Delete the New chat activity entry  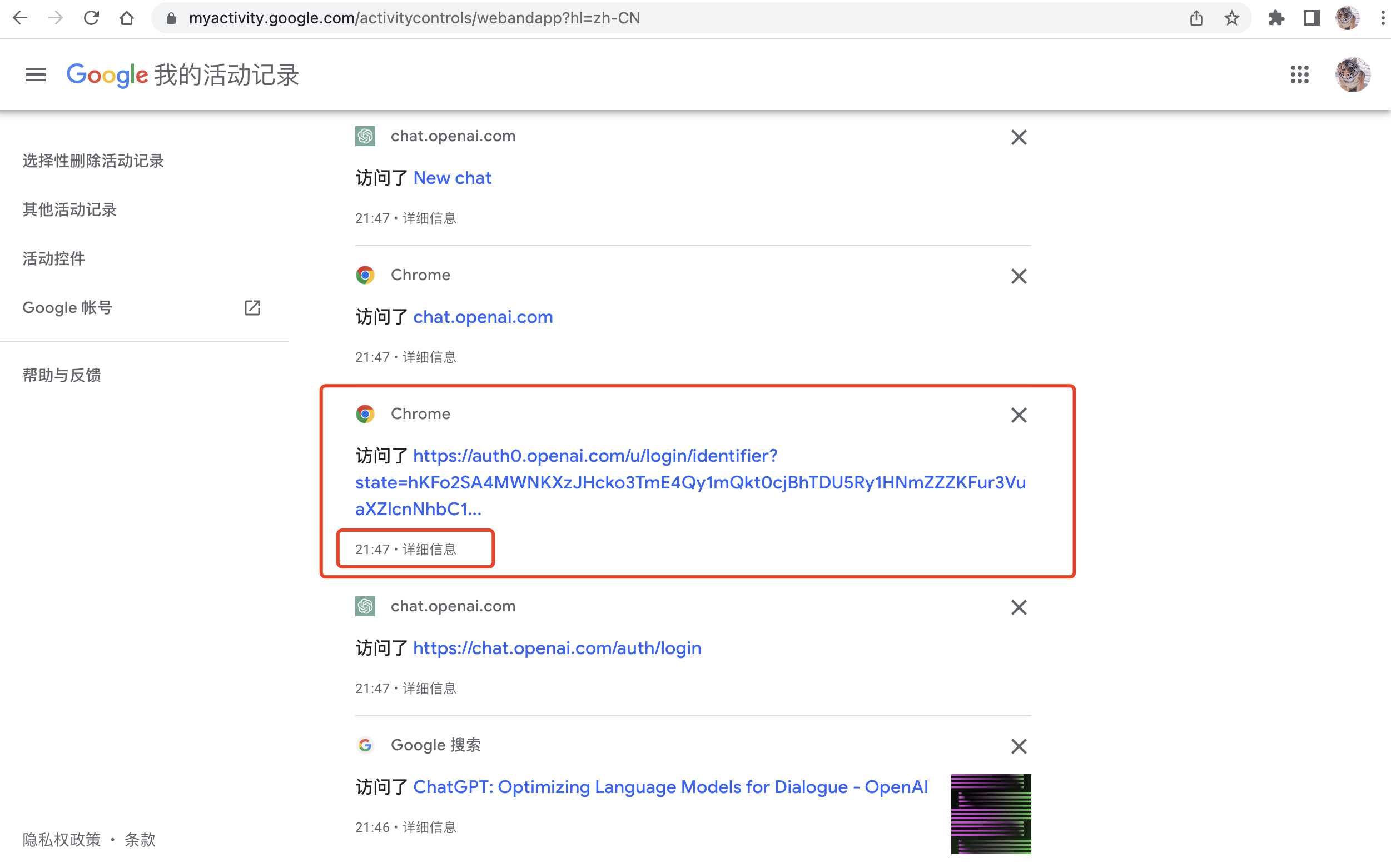click(x=1019, y=137)
